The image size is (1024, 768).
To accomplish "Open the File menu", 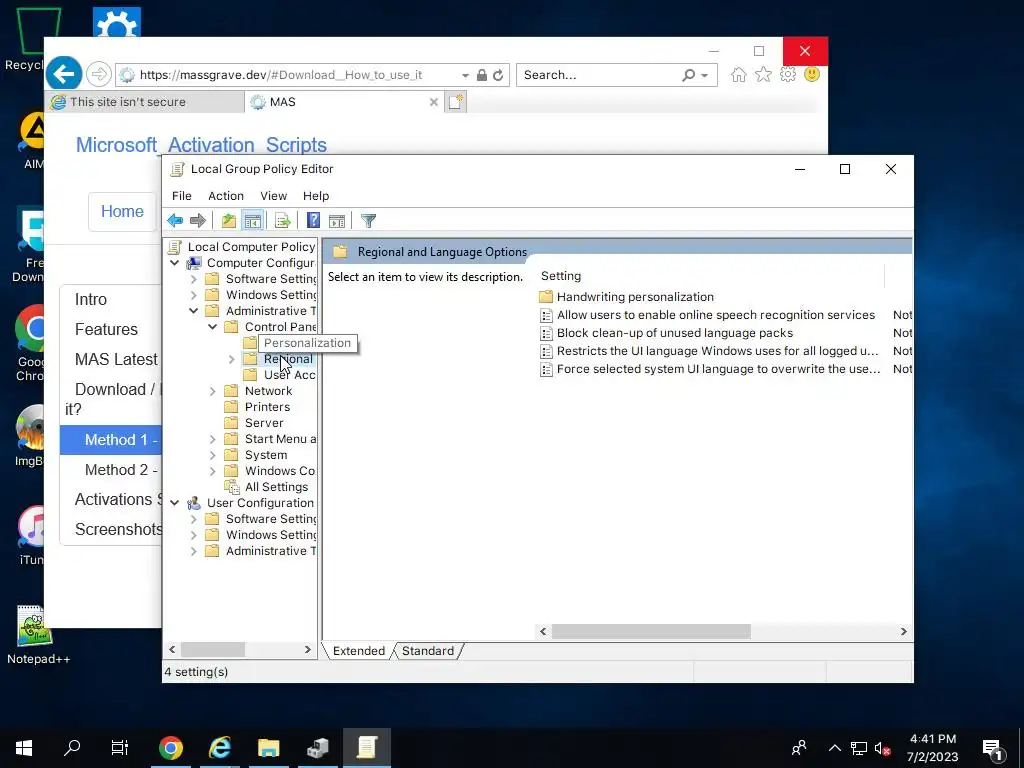I will pos(182,196).
